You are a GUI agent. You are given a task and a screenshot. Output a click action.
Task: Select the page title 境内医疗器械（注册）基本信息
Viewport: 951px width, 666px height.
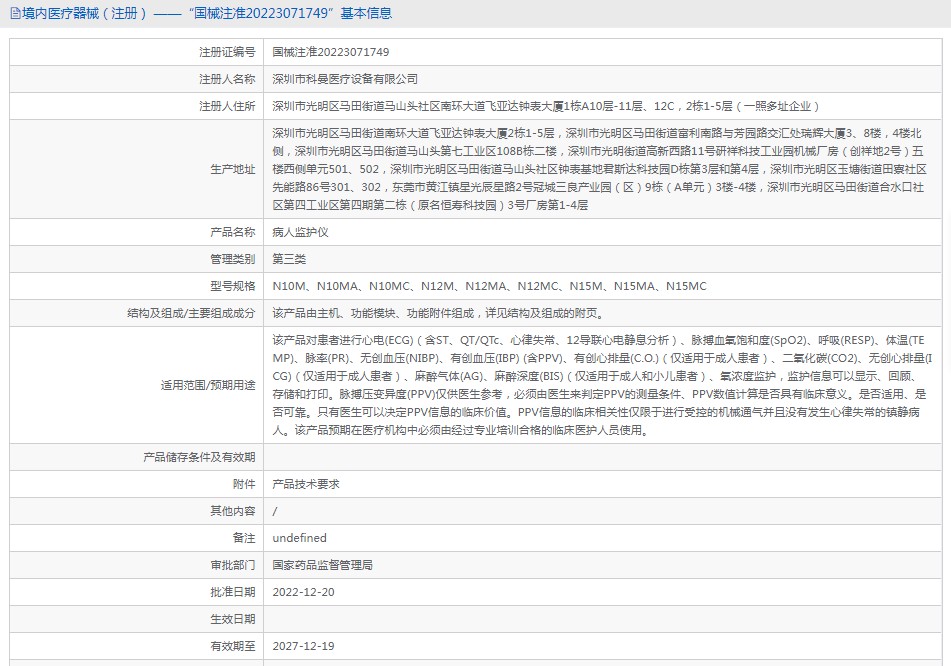pos(207,13)
